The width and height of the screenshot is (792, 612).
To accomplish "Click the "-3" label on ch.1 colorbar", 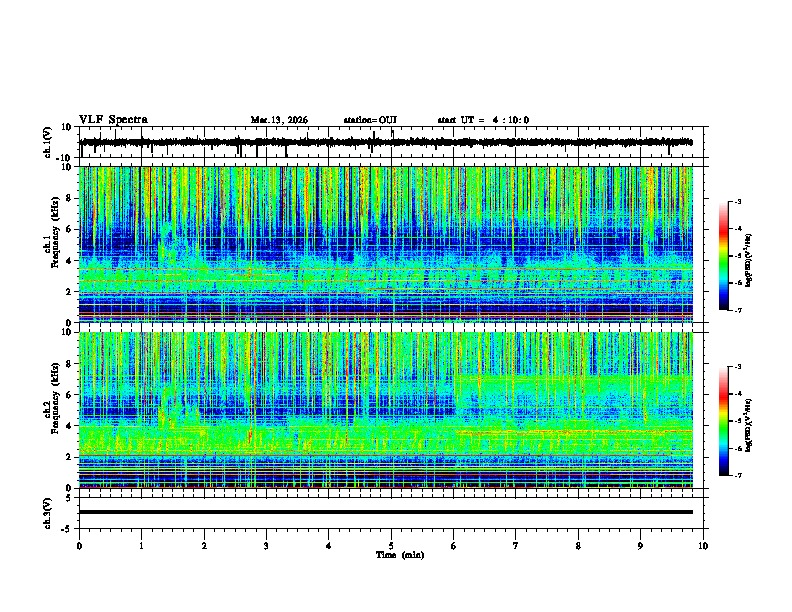I will [737, 201].
